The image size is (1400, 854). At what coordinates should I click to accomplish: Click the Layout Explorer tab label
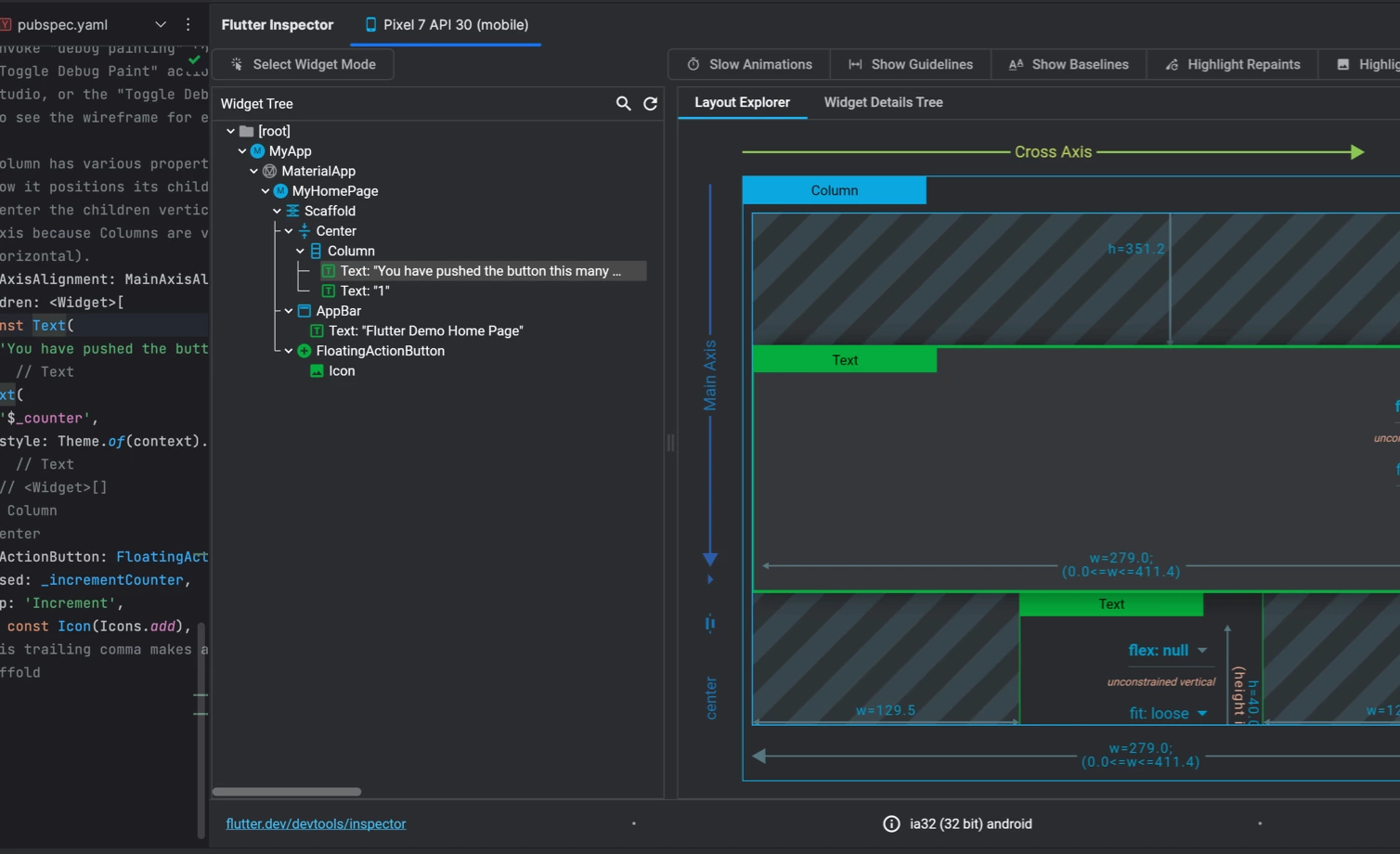click(x=742, y=102)
